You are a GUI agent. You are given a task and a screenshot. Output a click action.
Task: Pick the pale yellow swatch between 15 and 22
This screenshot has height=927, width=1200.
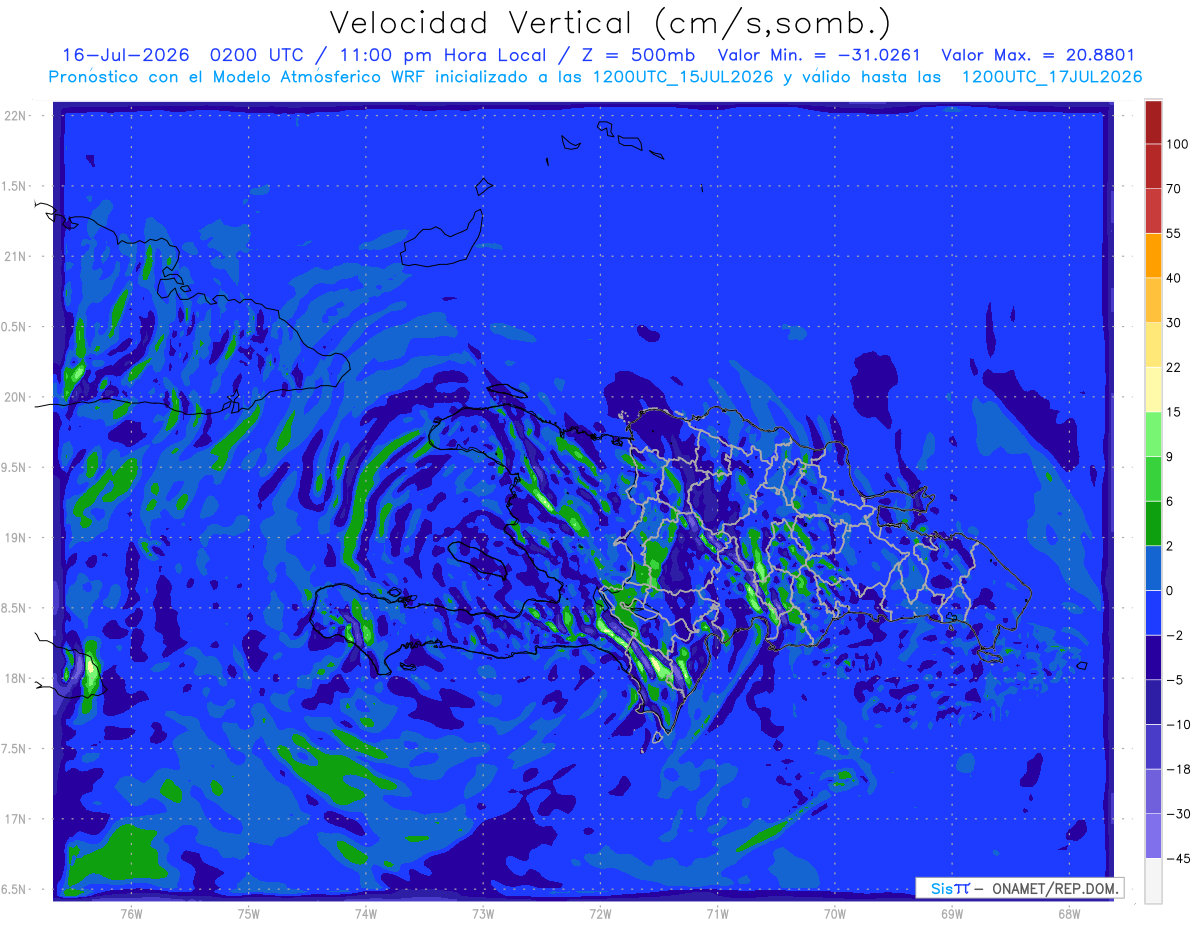1154,389
